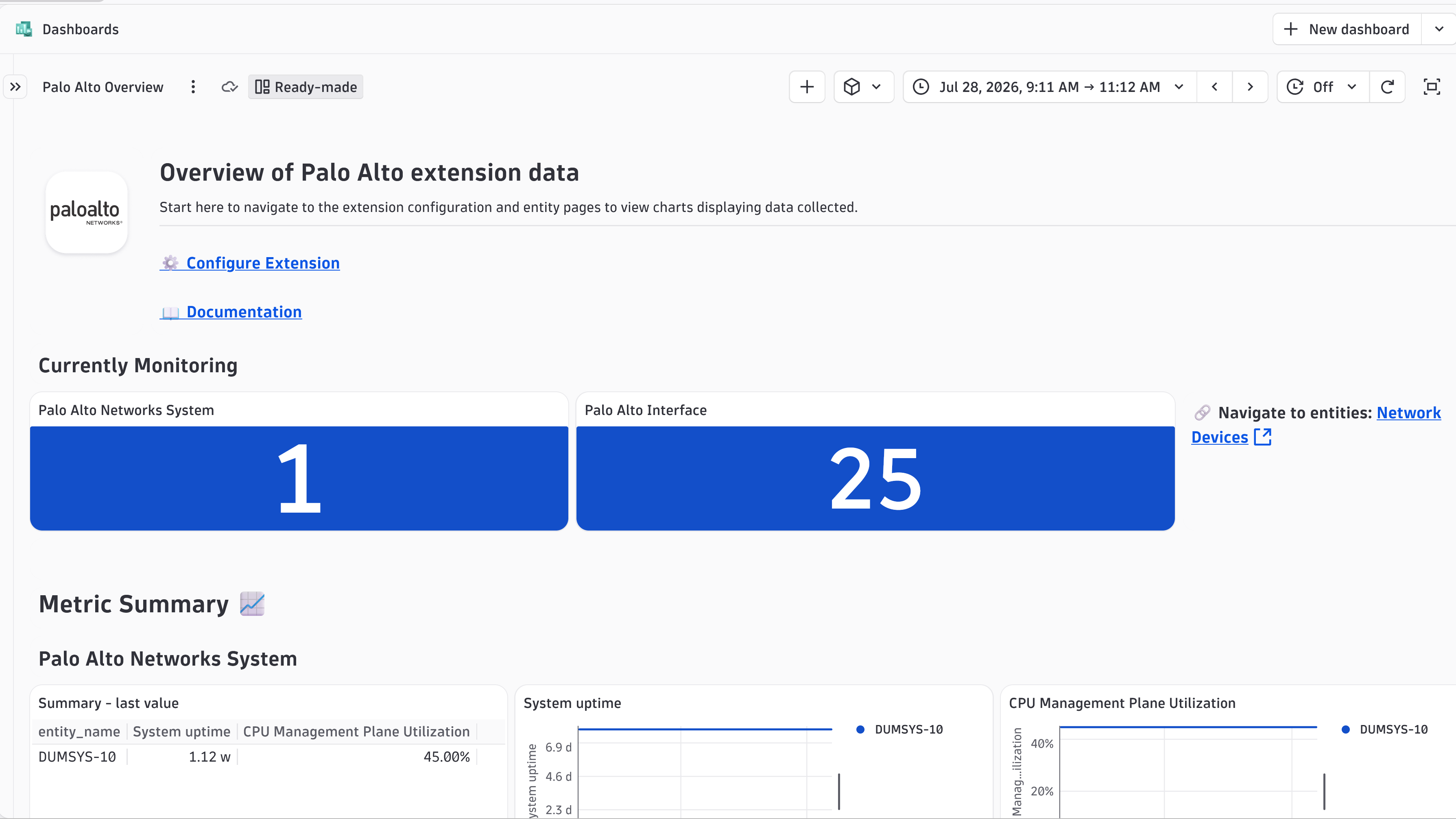Add a new tile with plus button
Viewport: 1456px width, 819px height.
tap(807, 87)
